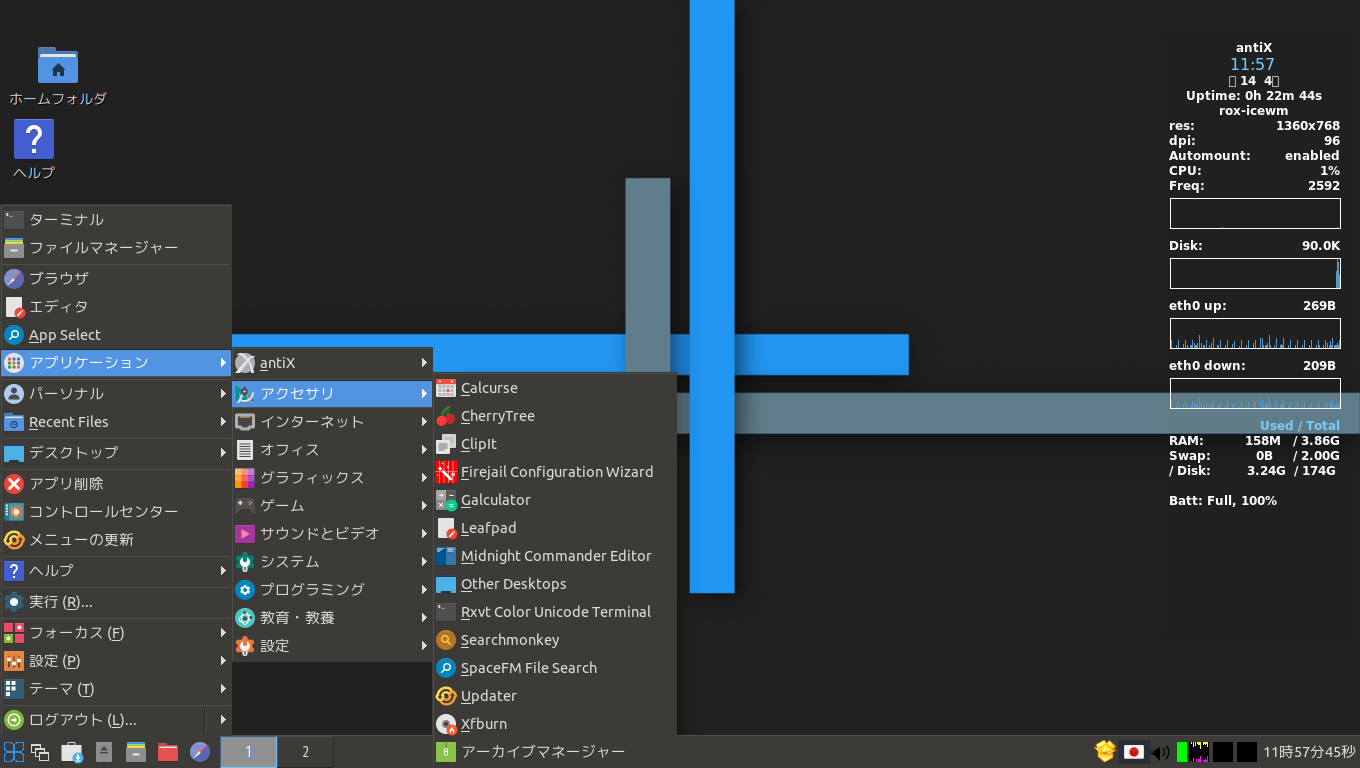This screenshot has width=1360, height=768.
Task: Click the eject media icon in taskbar
Action: (103, 752)
